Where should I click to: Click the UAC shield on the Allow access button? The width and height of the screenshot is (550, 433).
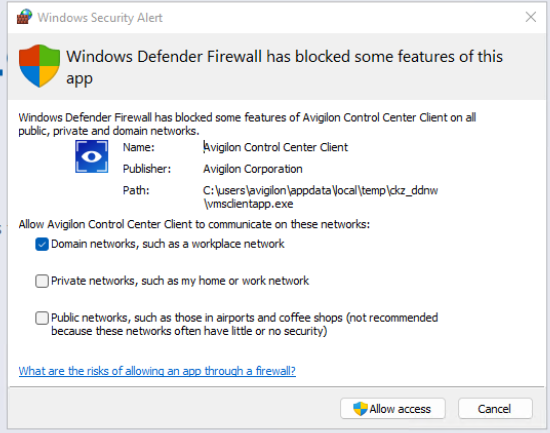(x=360, y=409)
